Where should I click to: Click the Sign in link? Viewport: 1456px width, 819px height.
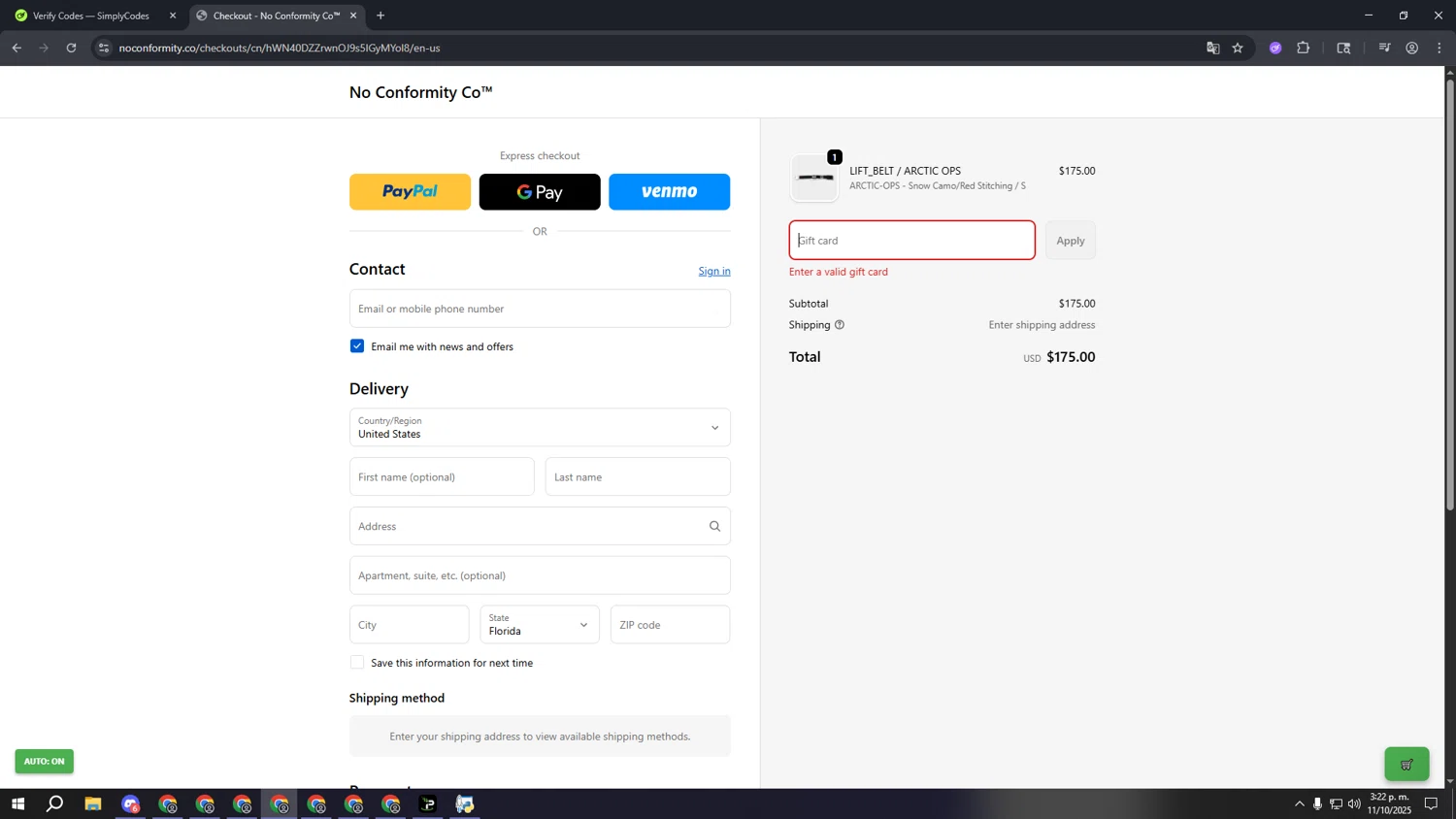[714, 271]
